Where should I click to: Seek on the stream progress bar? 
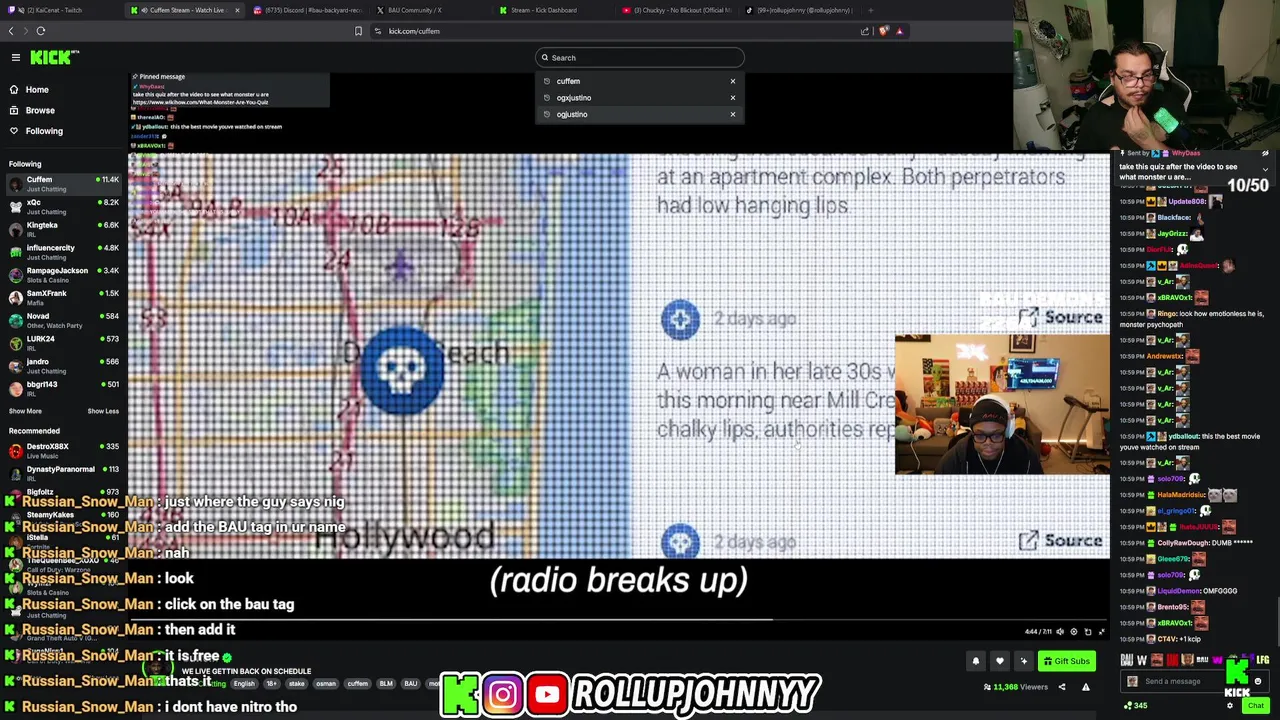click(x=619, y=621)
